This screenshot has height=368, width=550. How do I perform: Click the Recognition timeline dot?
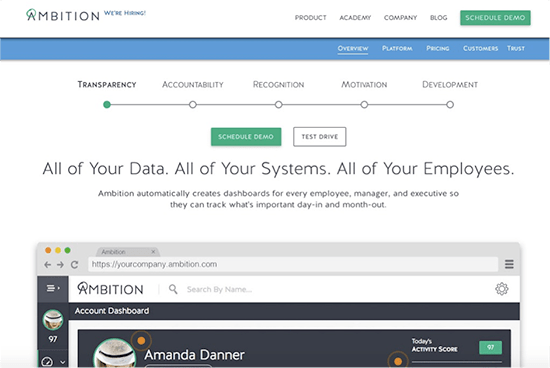279,105
